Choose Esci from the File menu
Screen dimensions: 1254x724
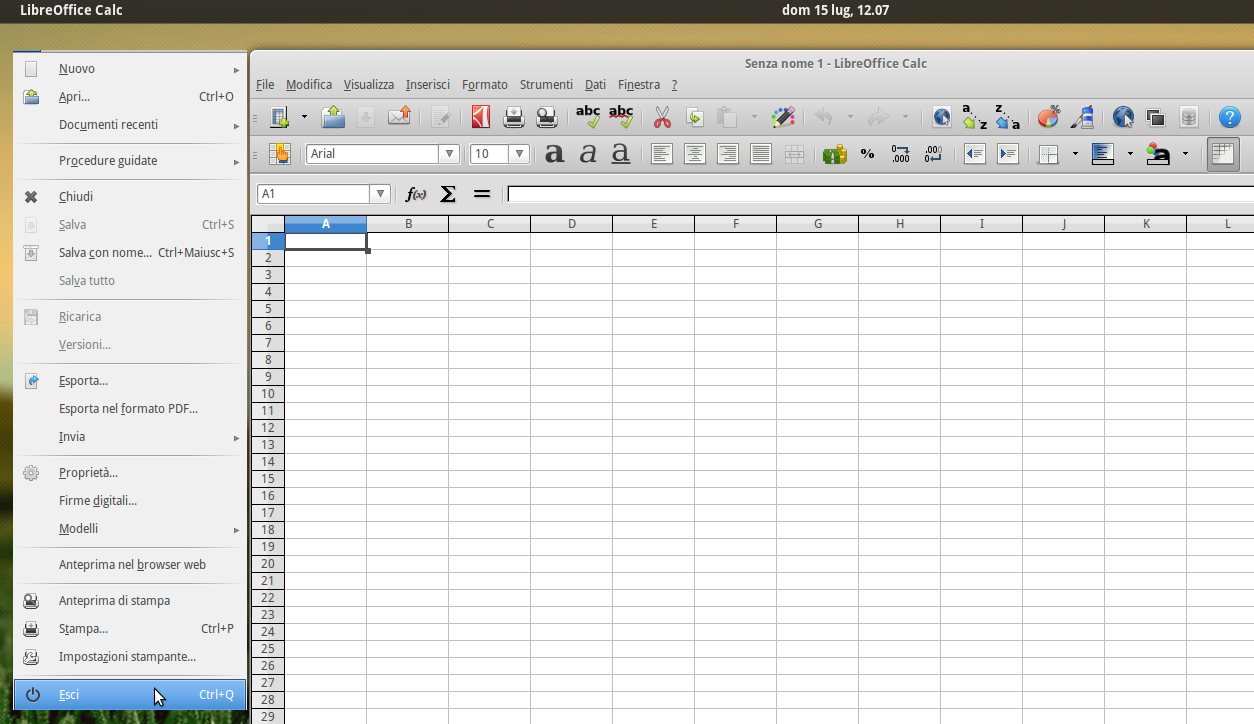pyautogui.click(x=130, y=695)
